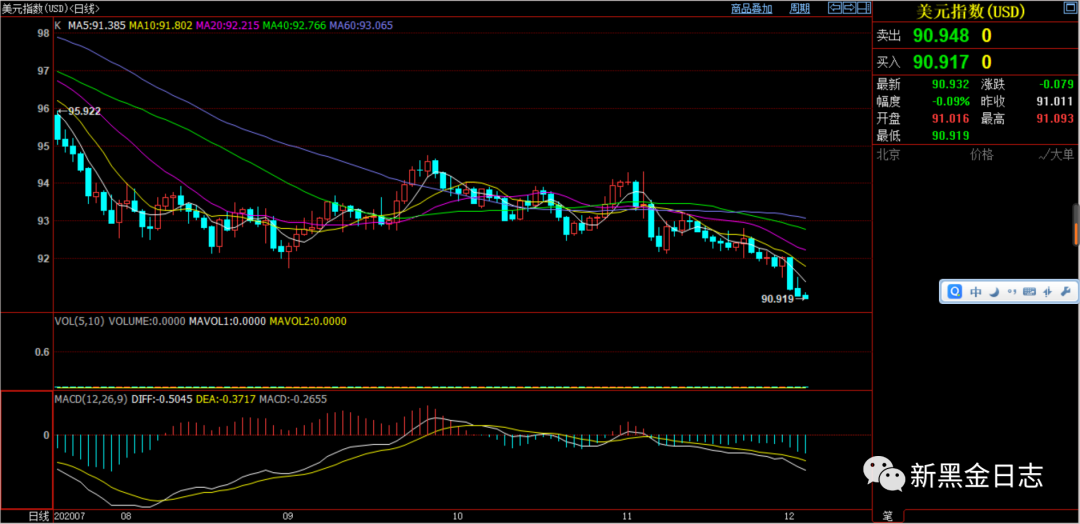The image size is (1080, 524).
Task: Click the 09 month axis label
Action: 288,516
